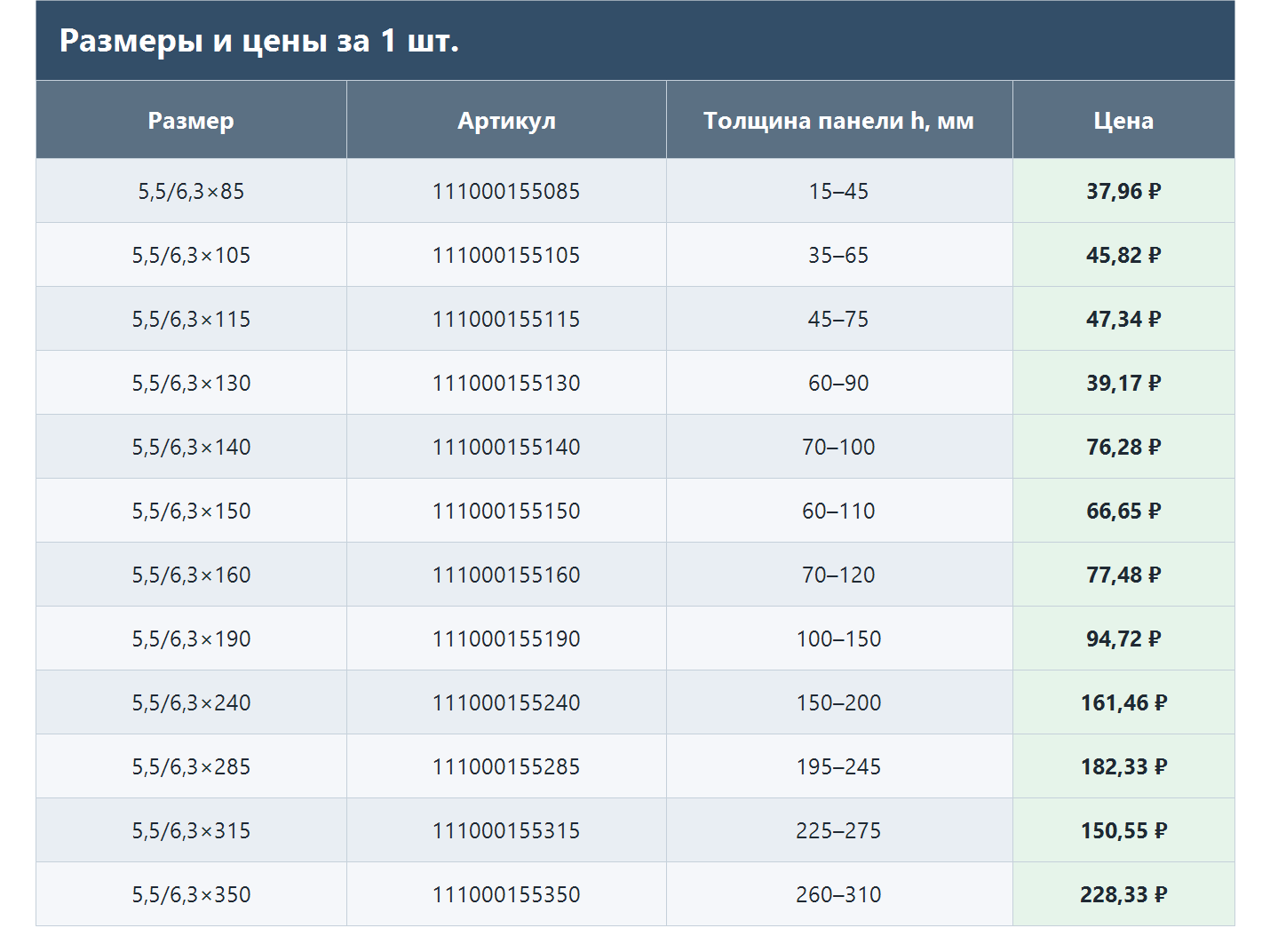This screenshot has width=1270, height=952.
Task: Click the price 182,33 ₽
Action: tap(1123, 766)
